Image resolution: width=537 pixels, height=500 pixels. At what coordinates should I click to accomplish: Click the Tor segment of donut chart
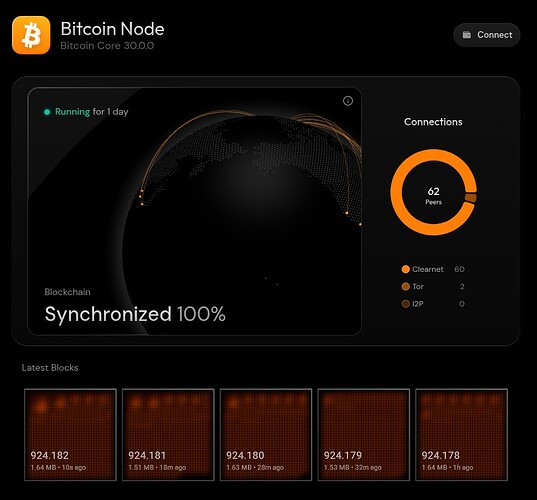click(471, 198)
